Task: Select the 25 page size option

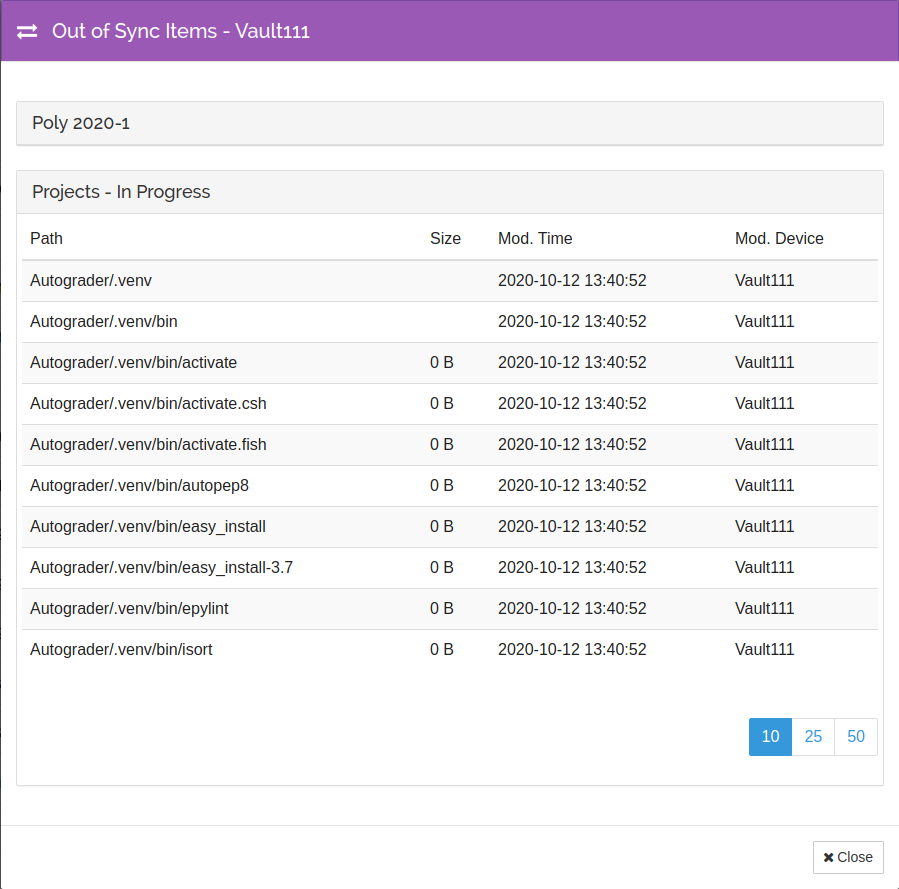Action: [x=812, y=736]
